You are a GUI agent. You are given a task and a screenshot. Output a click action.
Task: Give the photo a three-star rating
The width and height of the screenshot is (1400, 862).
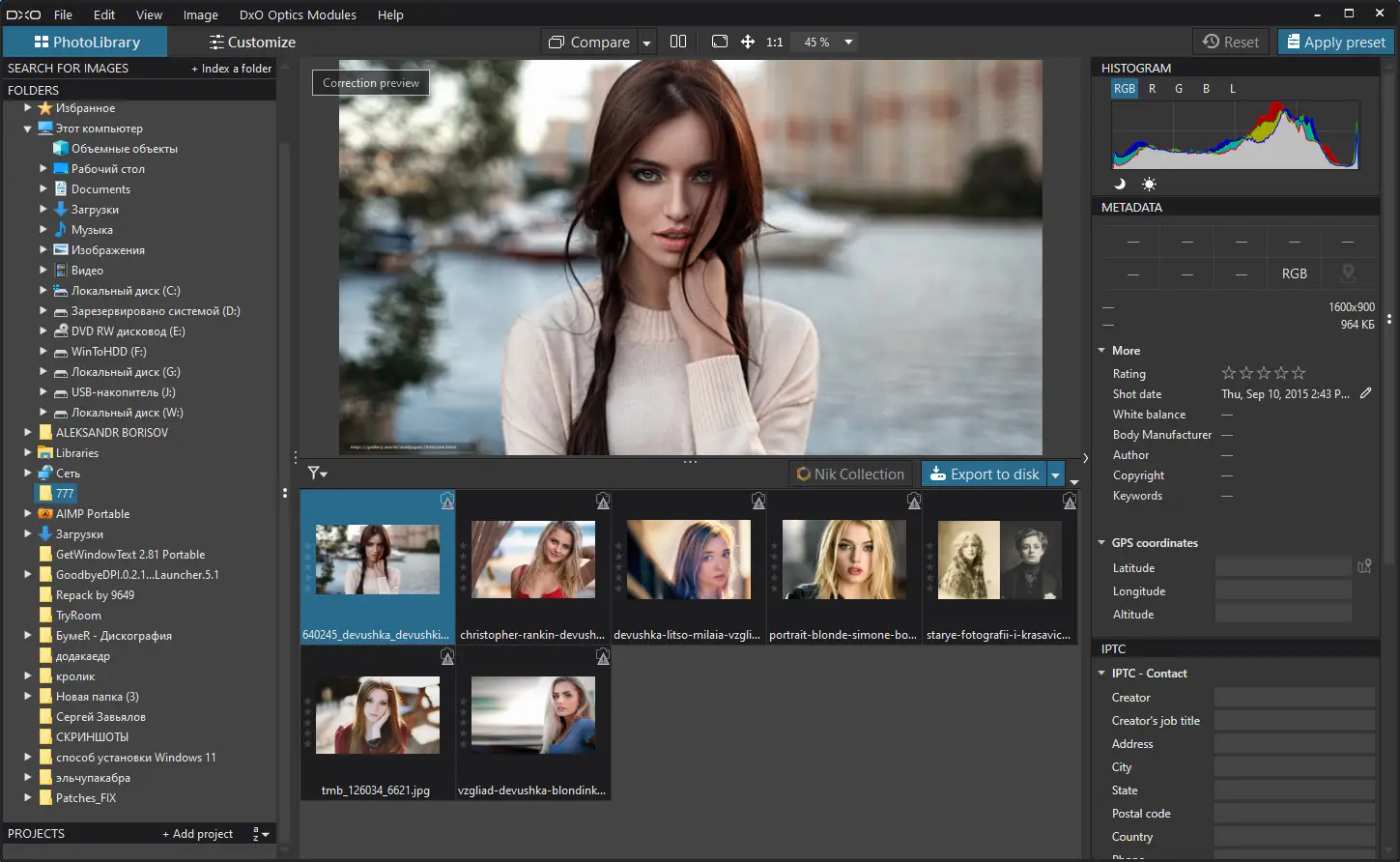tap(1263, 372)
